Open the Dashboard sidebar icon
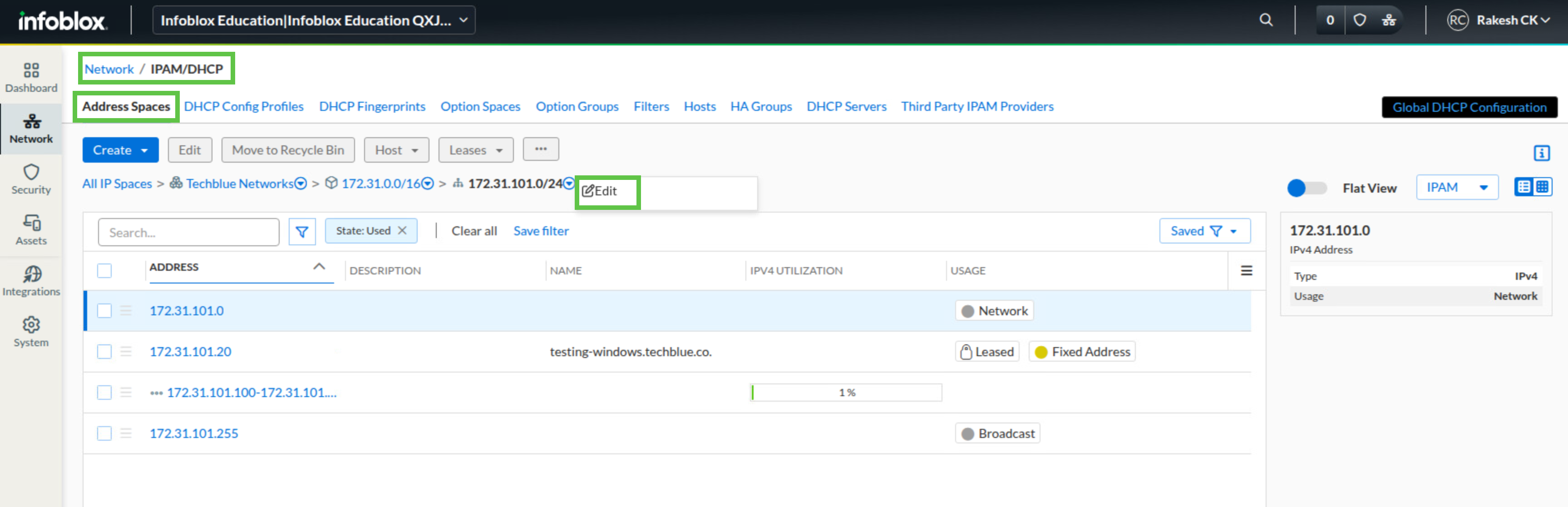This screenshot has height=507, width=1568. 31,77
